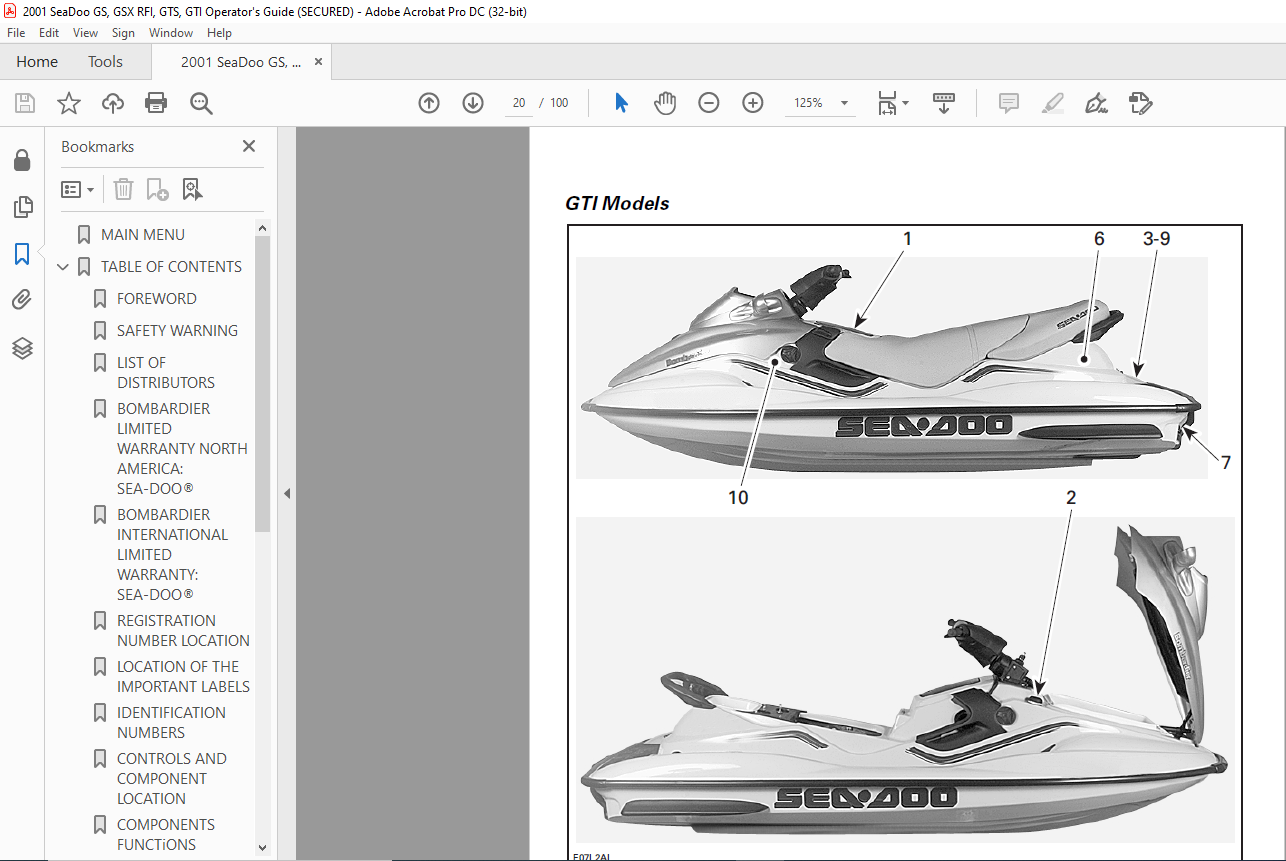This screenshot has height=861, width=1286.
Task: Open the File menu
Action: pyautogui.click(x=16, y=33)
